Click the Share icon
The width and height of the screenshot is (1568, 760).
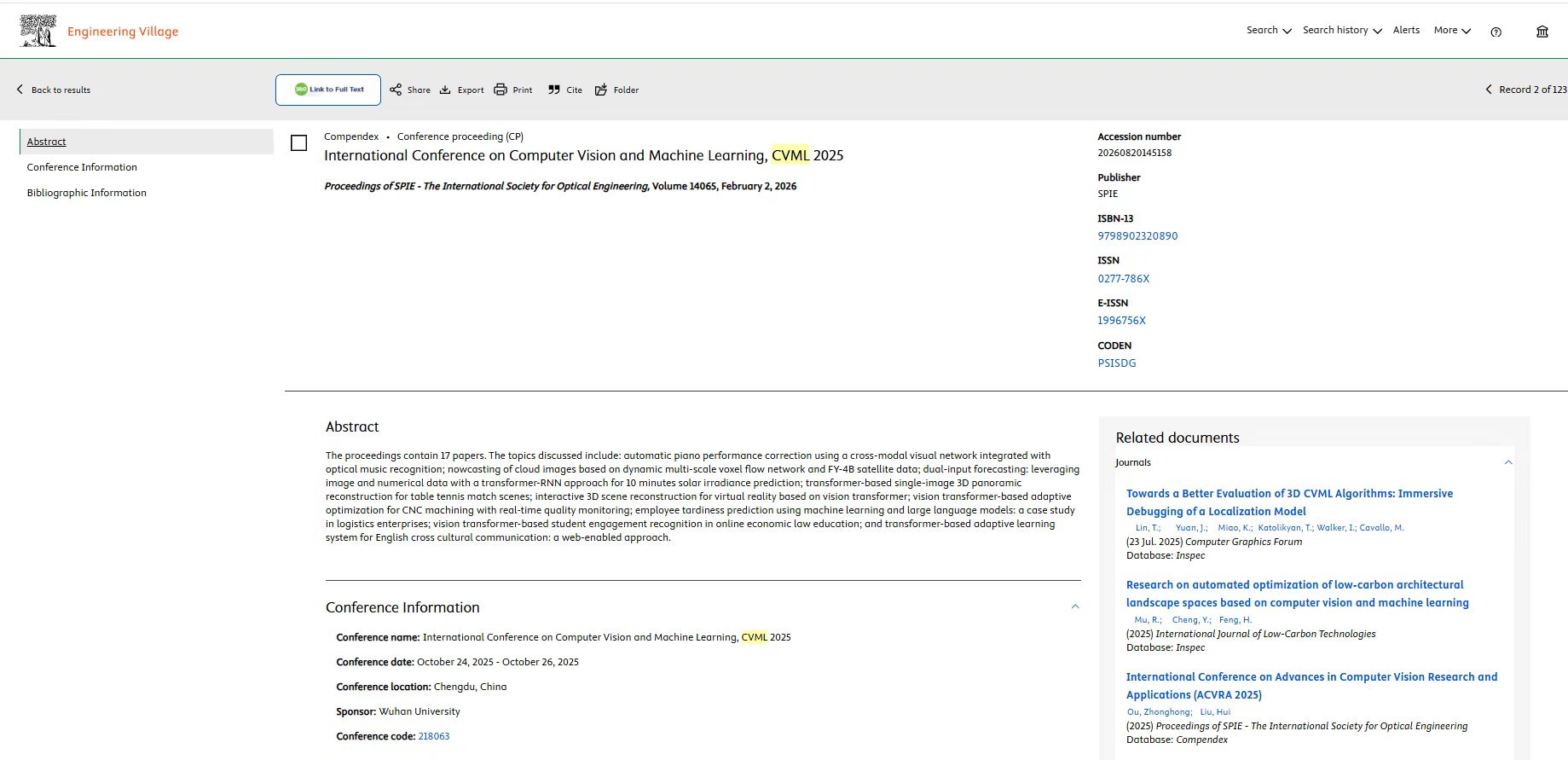tap(396, 90)
